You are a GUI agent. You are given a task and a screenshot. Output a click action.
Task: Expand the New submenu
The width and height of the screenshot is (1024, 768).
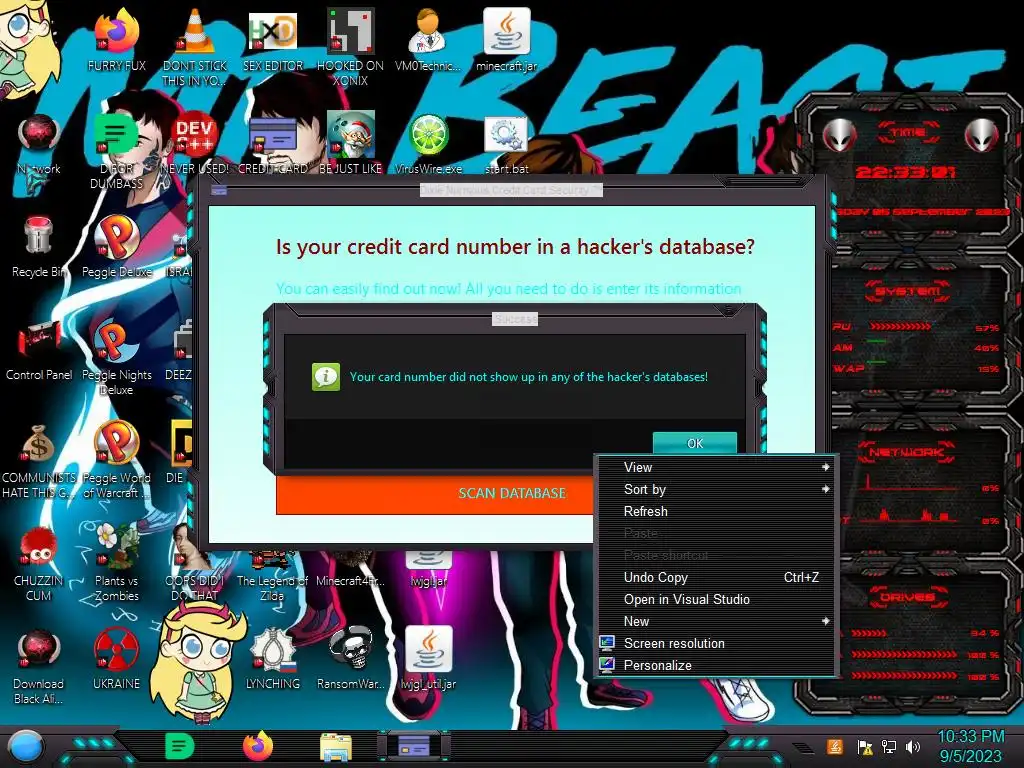click(717, 621)
